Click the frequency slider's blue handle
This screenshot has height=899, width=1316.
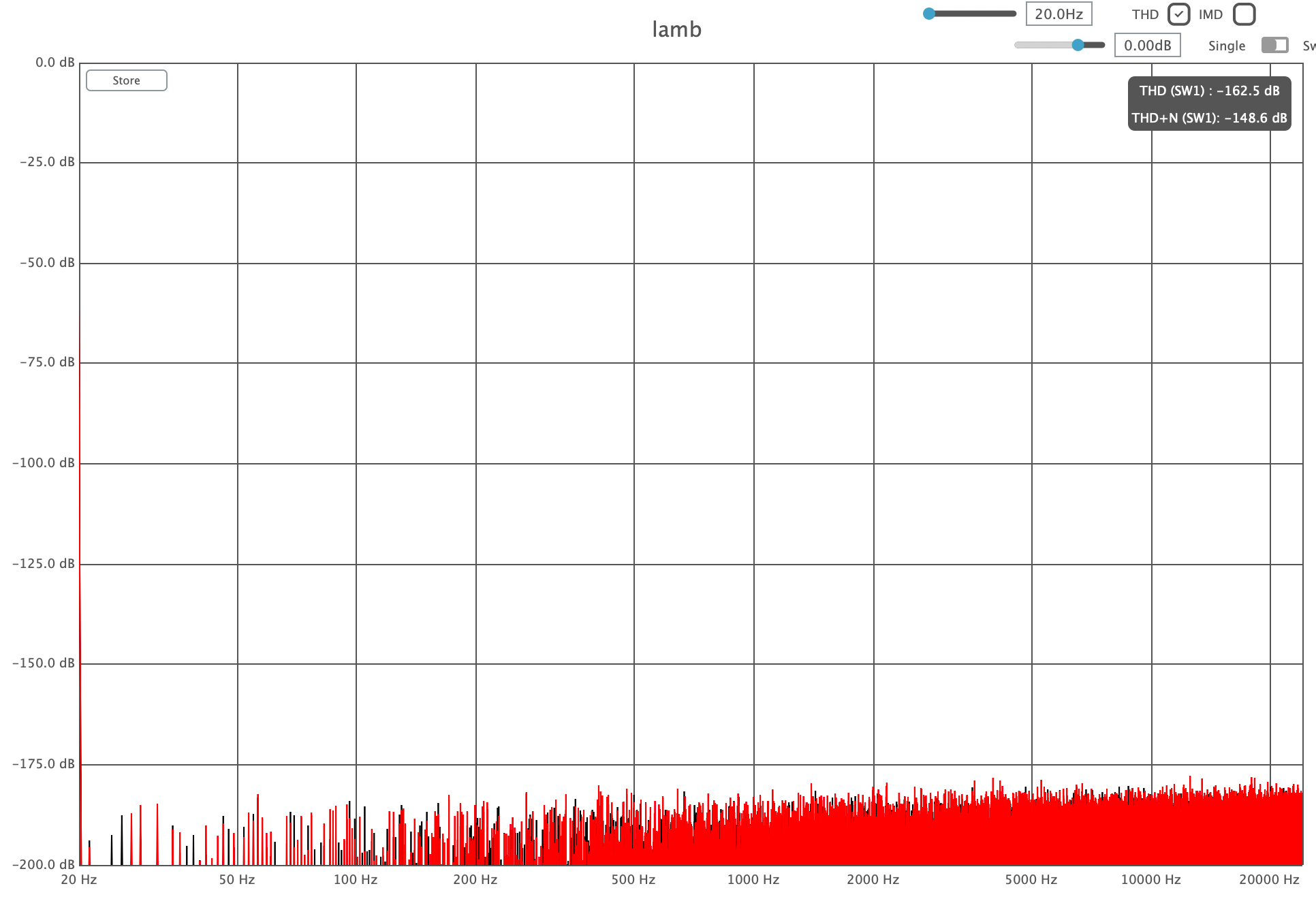(929, 14)
